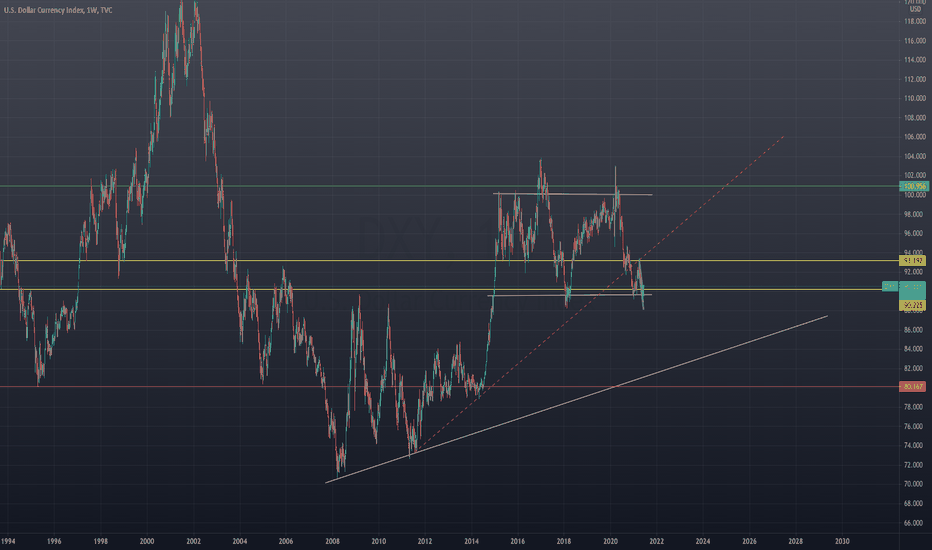Screen dimensions: 932x550
Task: Click the 74.000 price axis label
Action: pos(915,445)
